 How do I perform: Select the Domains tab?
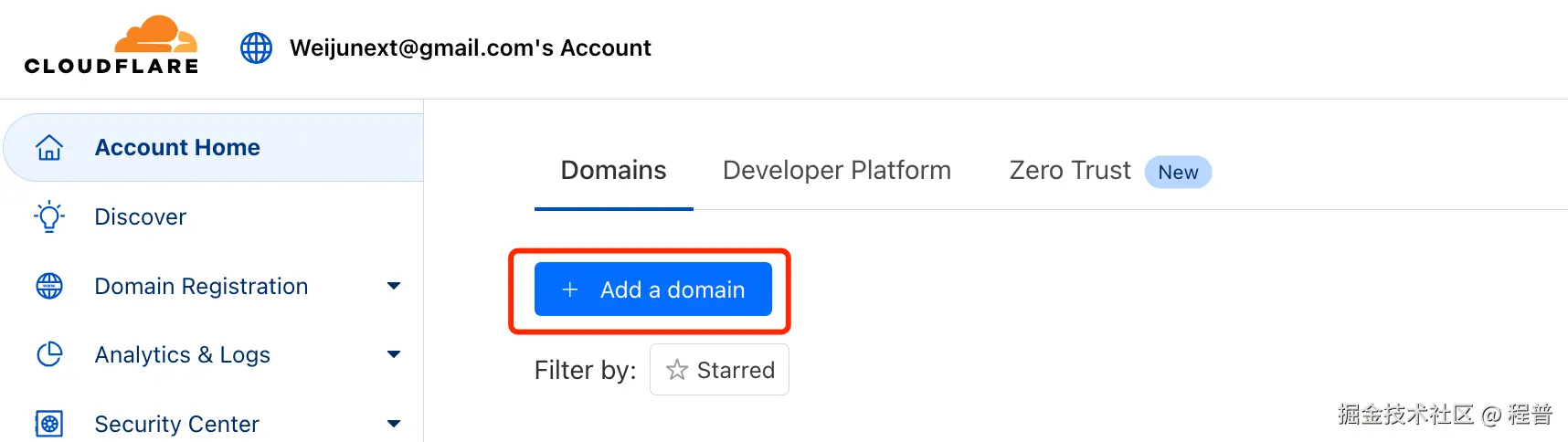614,171
